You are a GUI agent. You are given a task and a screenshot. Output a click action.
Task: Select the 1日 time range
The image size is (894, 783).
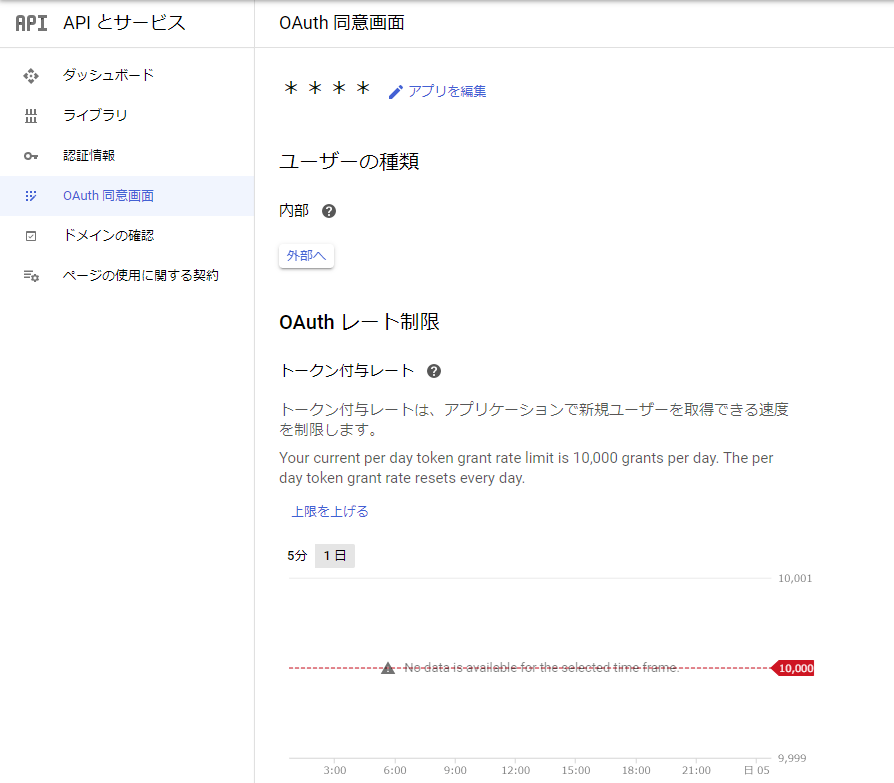[x=334, y=555]
